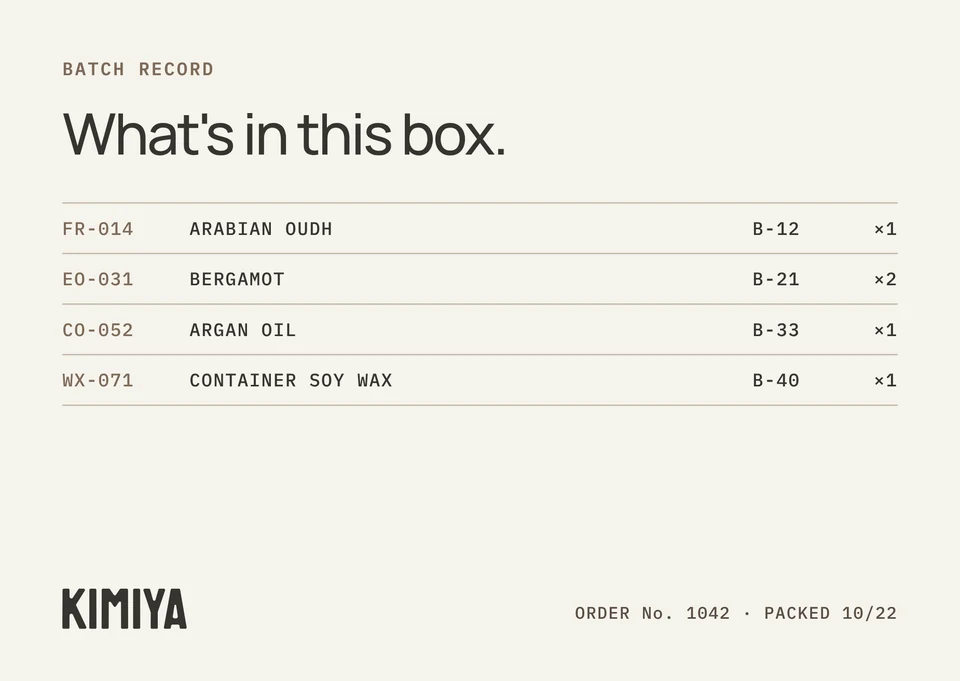
Task: Select SKU code FR-014
Action: click(x=98, y=229)
